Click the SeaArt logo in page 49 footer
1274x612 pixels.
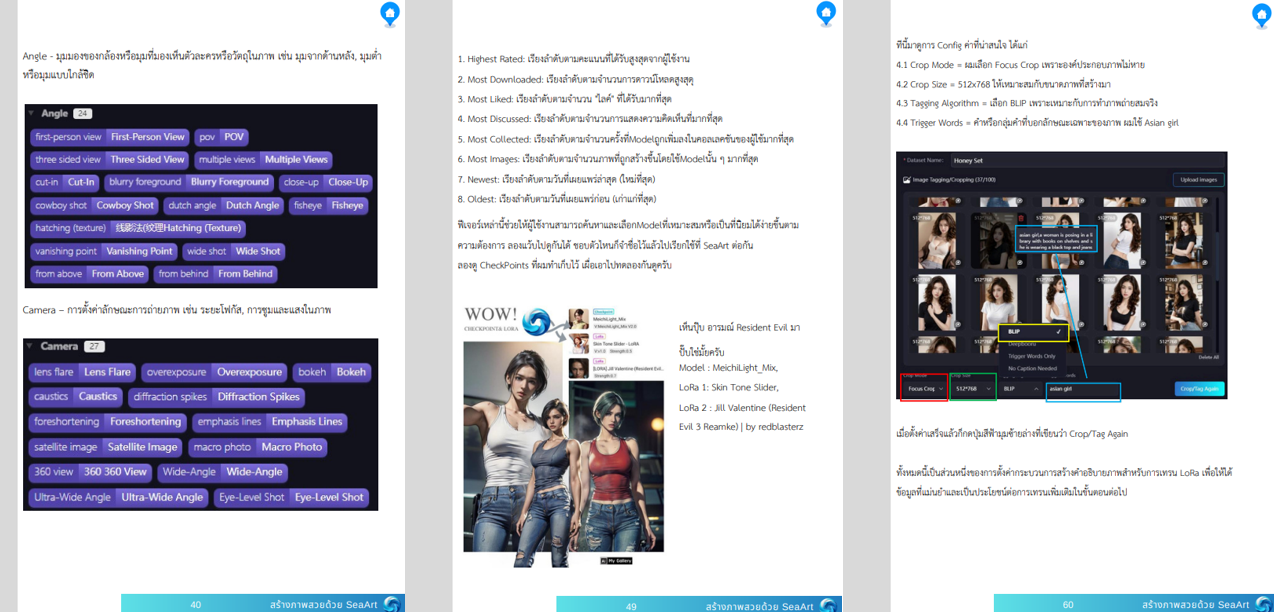[x=828, y=606]
